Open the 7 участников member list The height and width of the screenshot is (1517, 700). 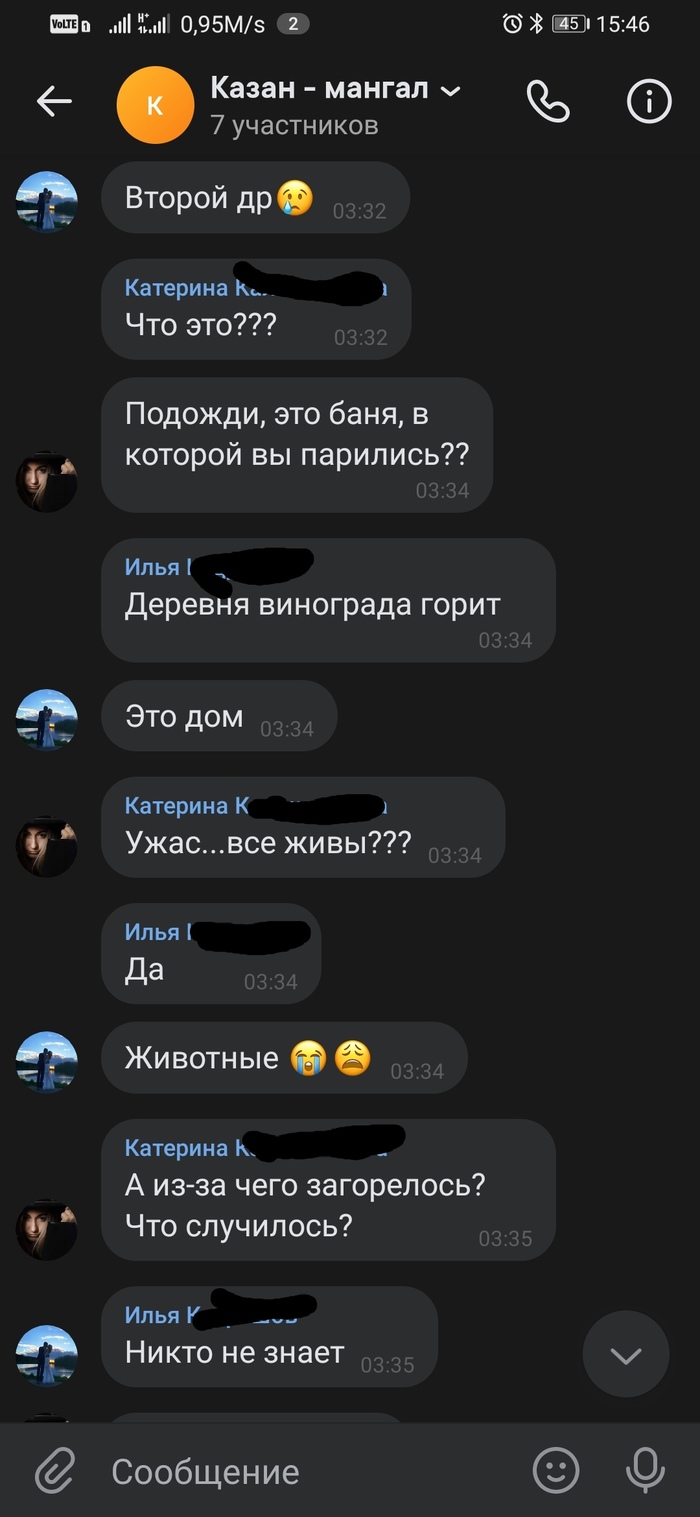[x=295, y=125]
